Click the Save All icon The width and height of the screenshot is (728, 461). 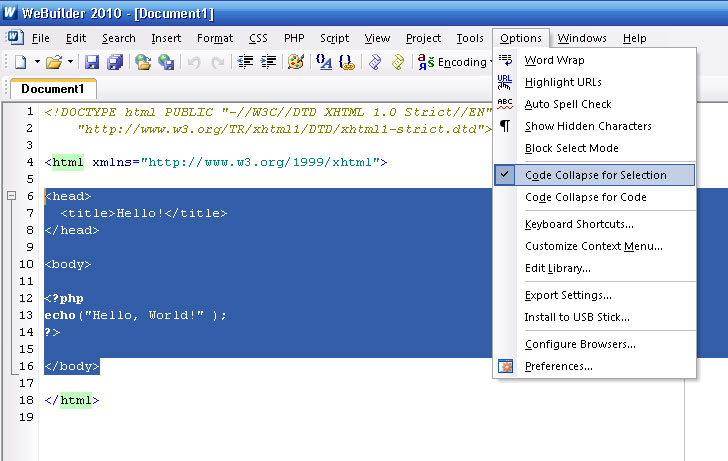(x=115, y=62)
